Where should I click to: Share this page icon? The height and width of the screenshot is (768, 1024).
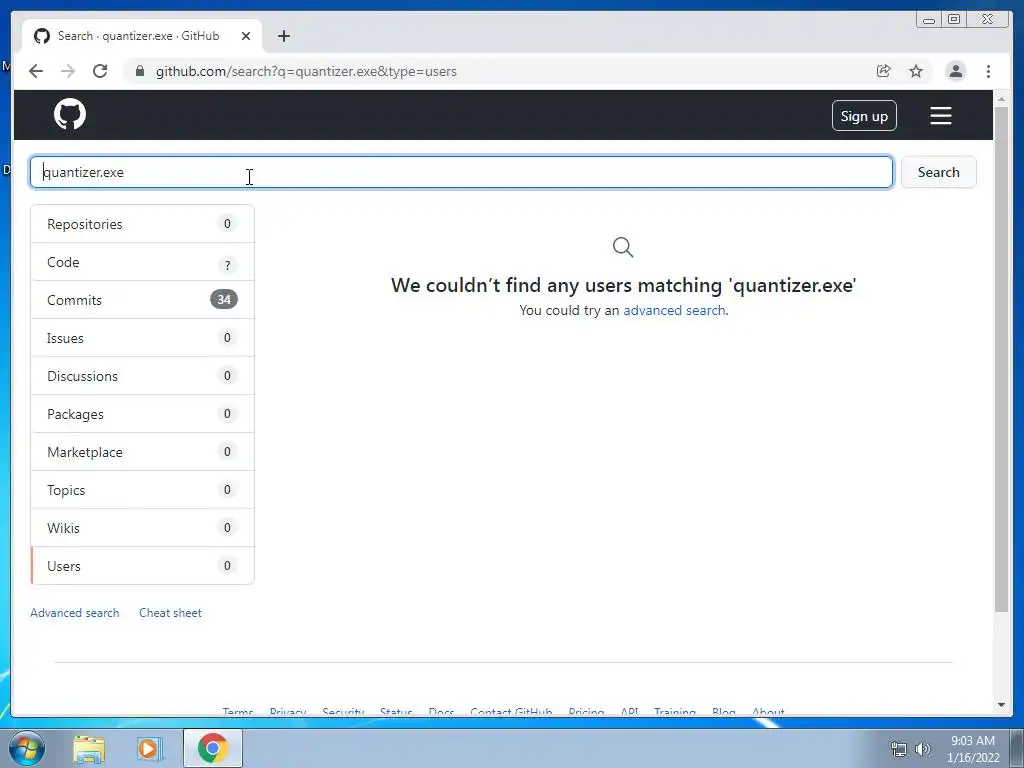(884, 71)
